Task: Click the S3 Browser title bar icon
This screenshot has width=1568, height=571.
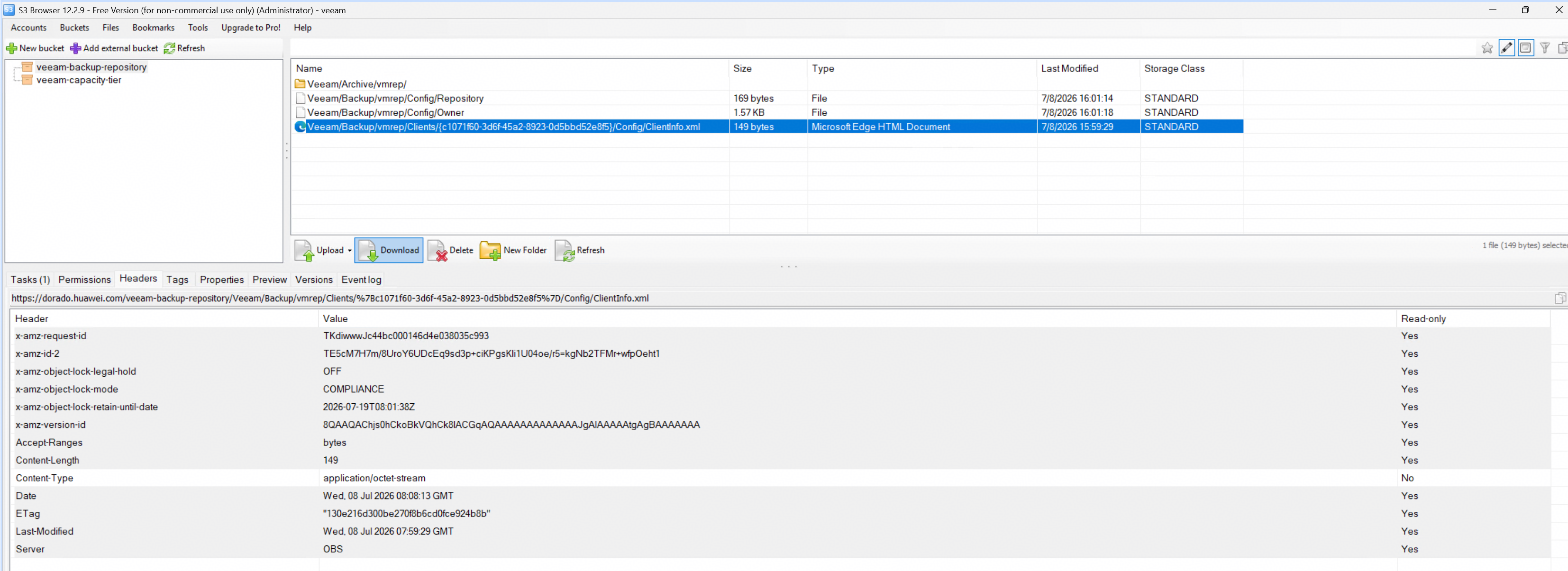Action: click(x=9, y=10)
